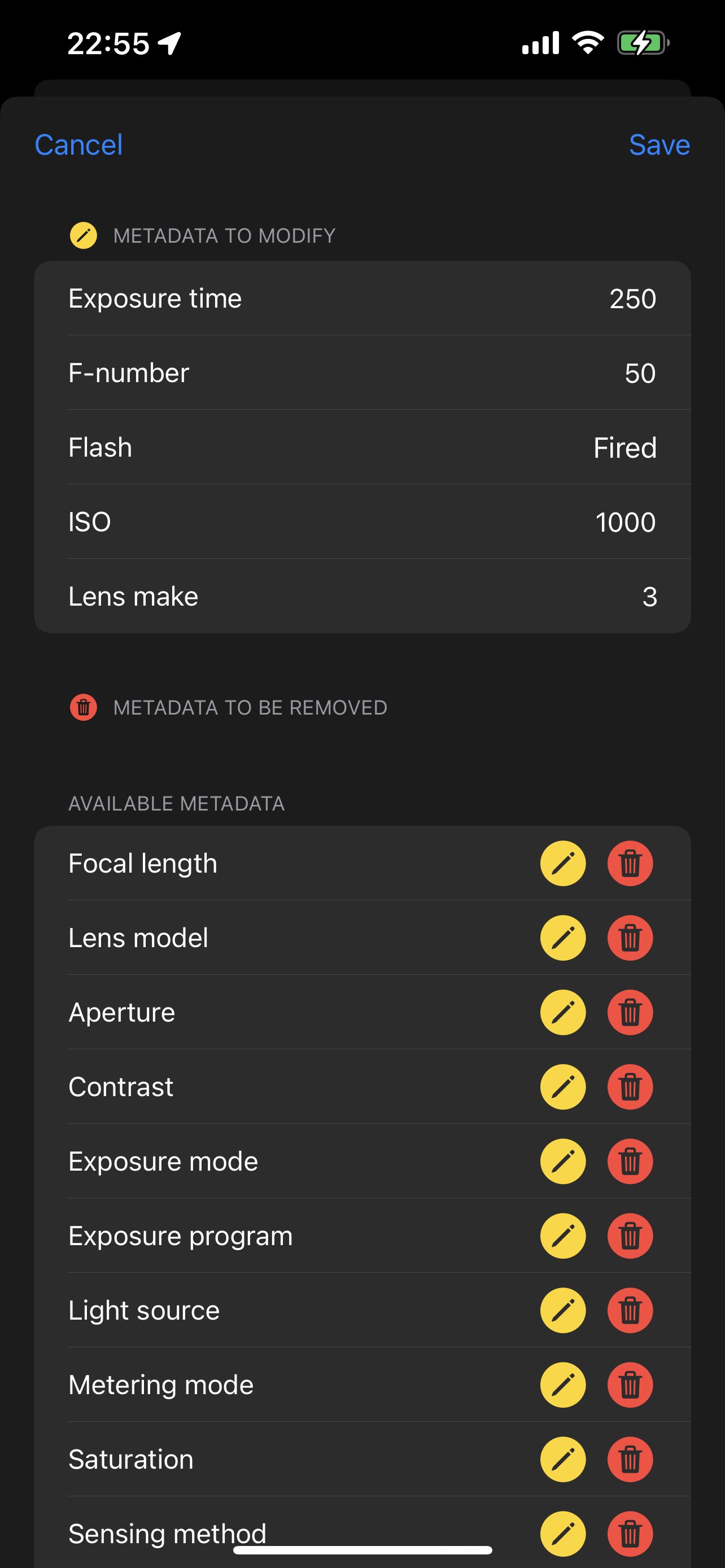Image resolution: width=725 pixels, height=1568 pixels.
Task: Tap the Lens make row
Action: point(362,597)
